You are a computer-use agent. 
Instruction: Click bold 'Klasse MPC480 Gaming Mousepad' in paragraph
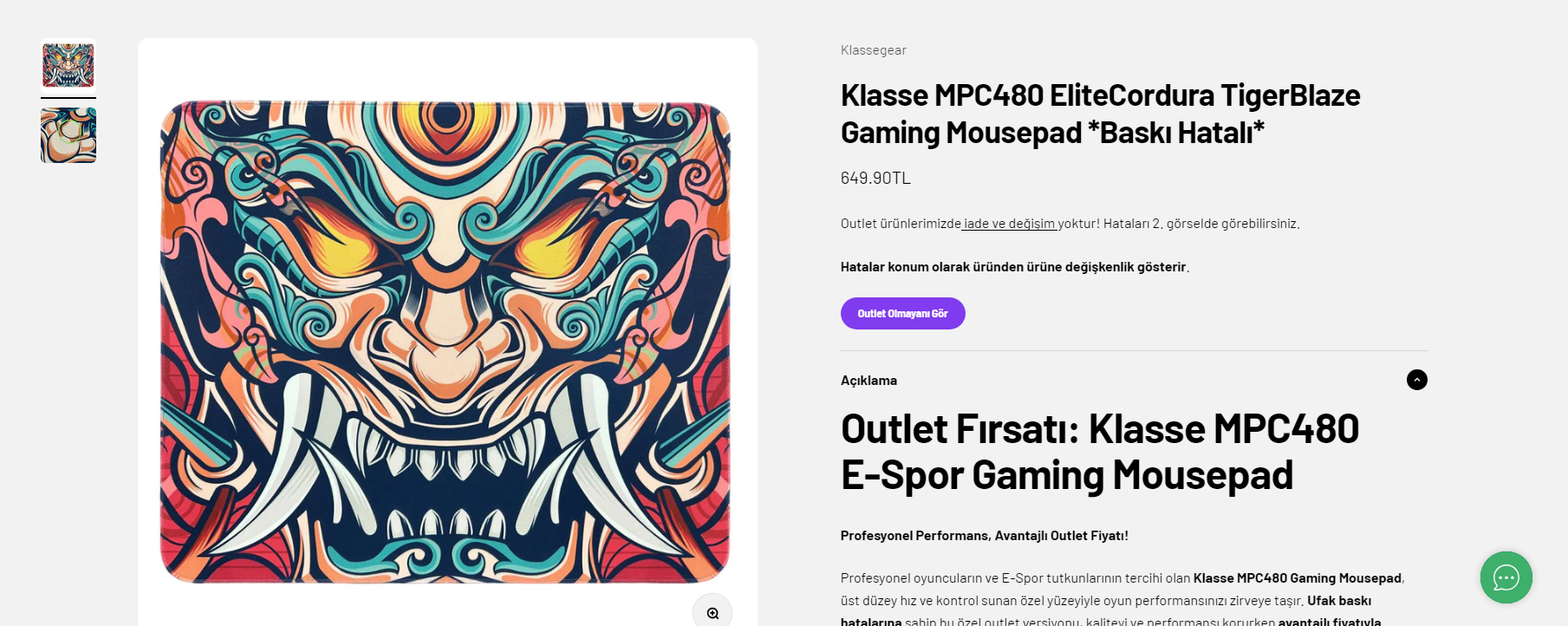click(1297, 578)
